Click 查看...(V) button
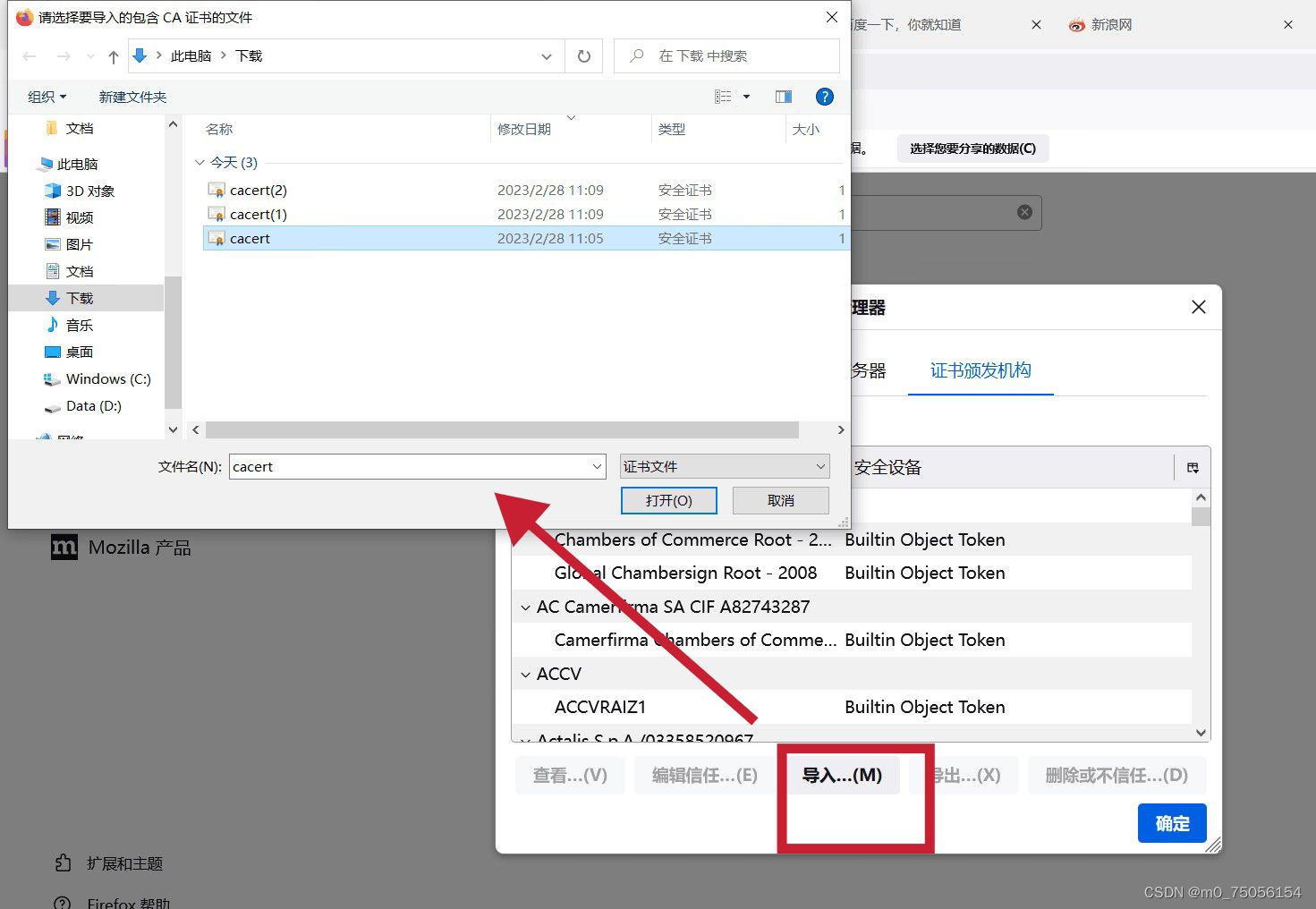Screen dimensions: 1316x909 coord(570,775)
